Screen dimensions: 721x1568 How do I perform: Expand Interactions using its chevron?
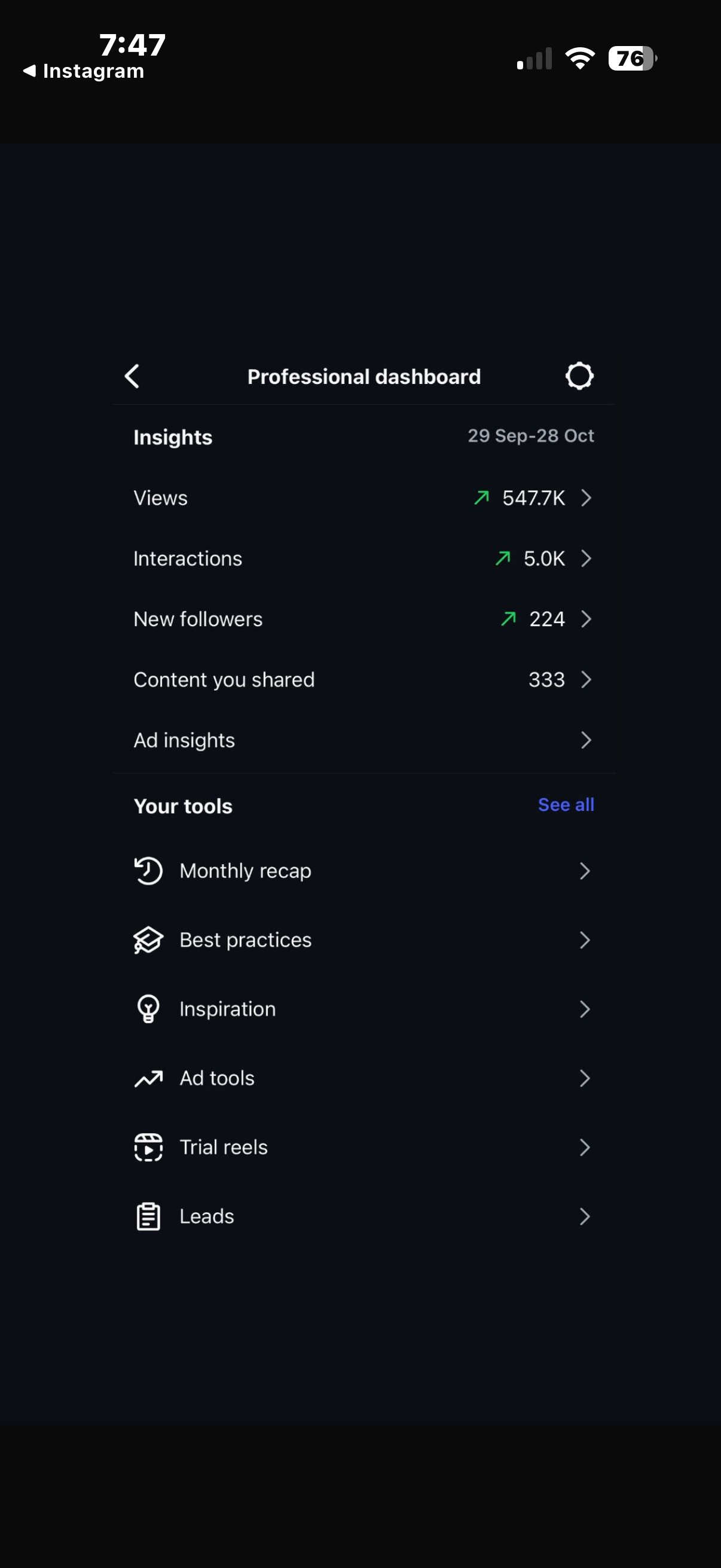[585, 558]
